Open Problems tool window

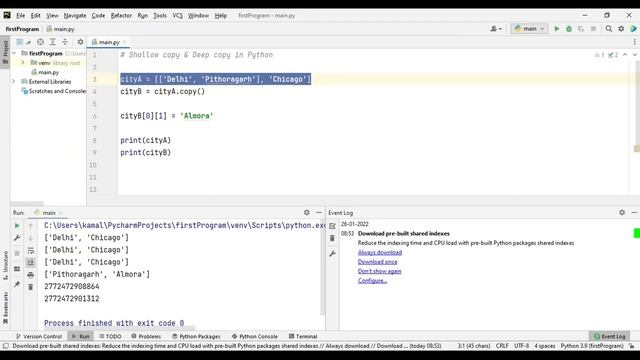(146, 336)
